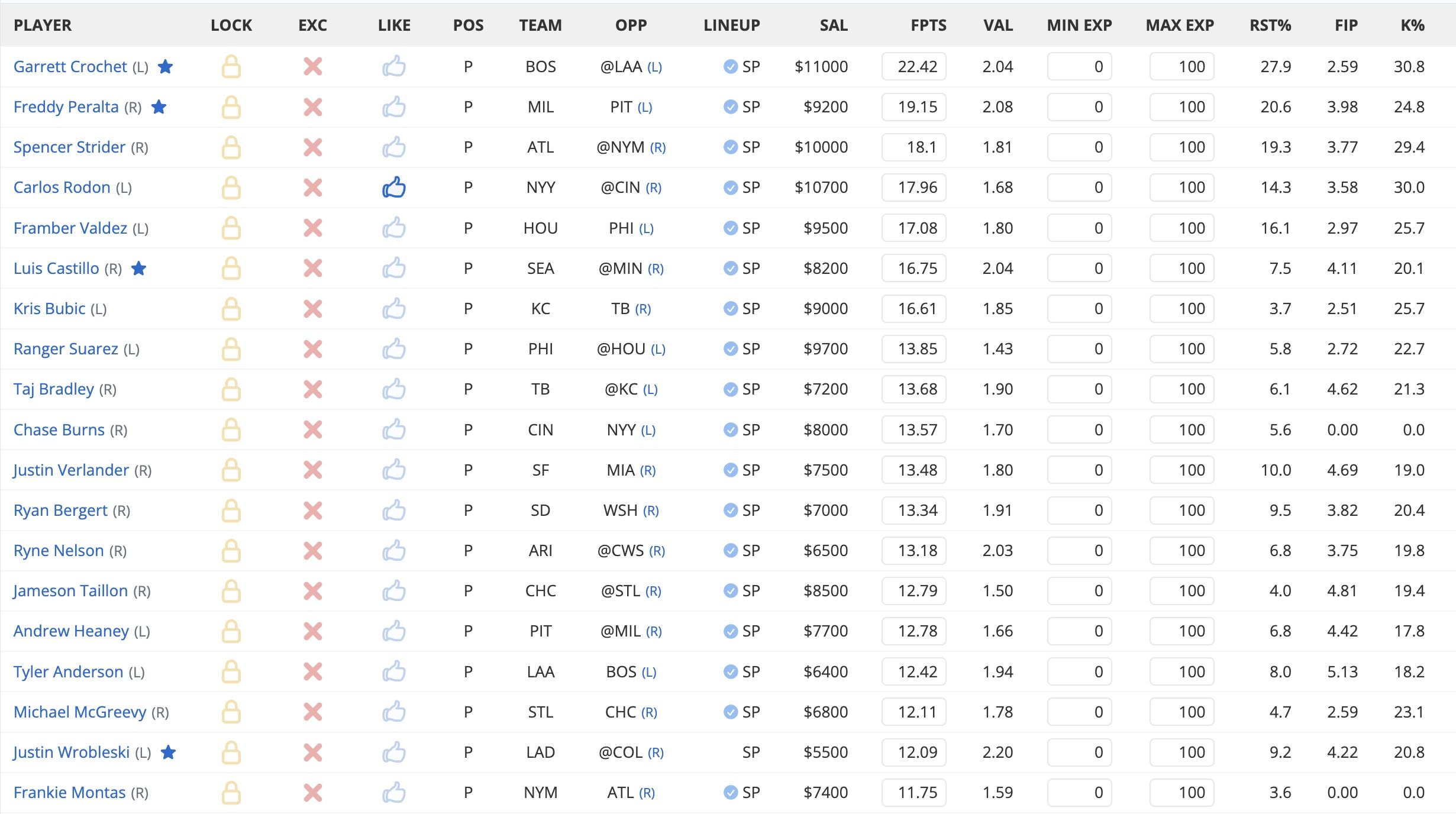
Task: Open Carlos Rodon player link
Action: [62, 188]
